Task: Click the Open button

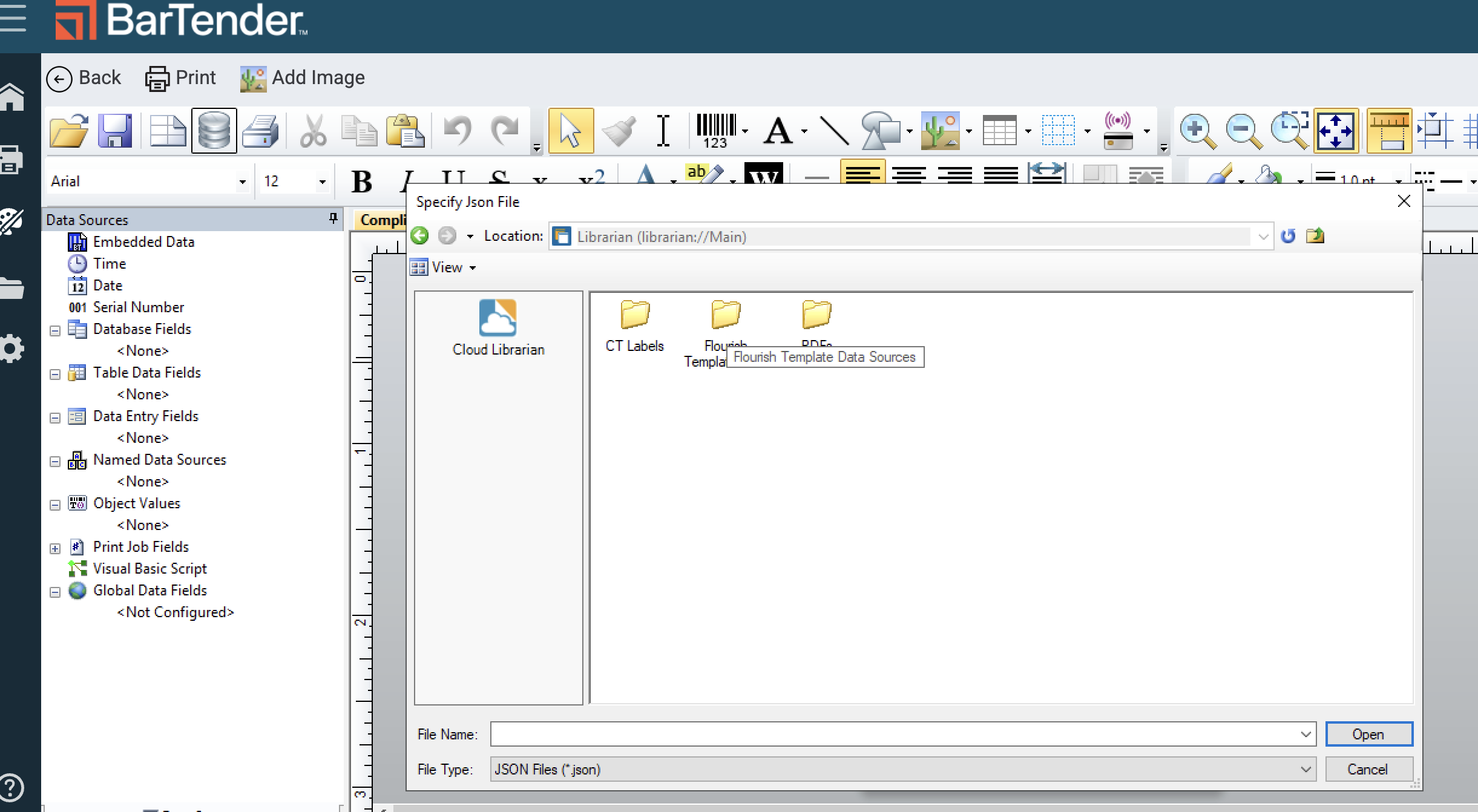Action: [x=1368, y=734]
